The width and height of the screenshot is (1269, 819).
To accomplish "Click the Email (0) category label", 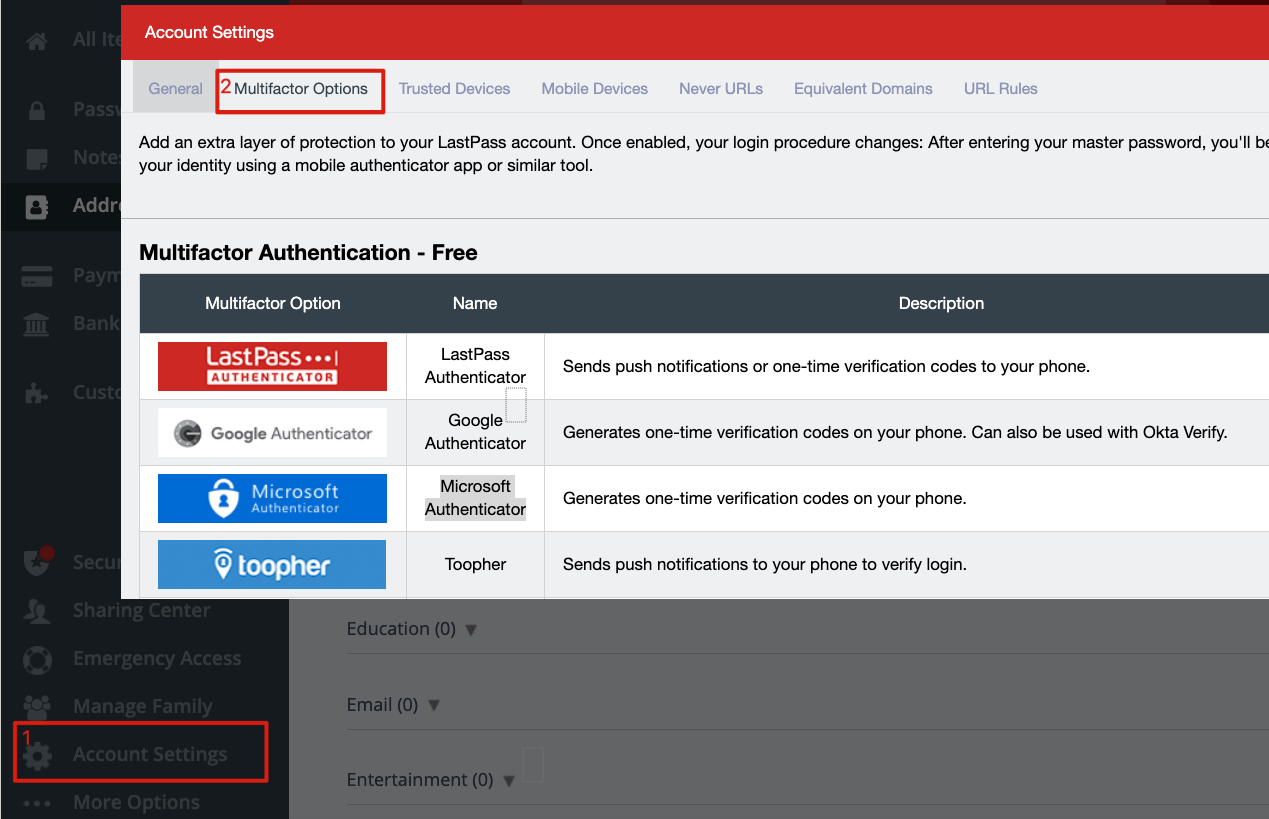I will pyautogui.click(x=382, y=705).
